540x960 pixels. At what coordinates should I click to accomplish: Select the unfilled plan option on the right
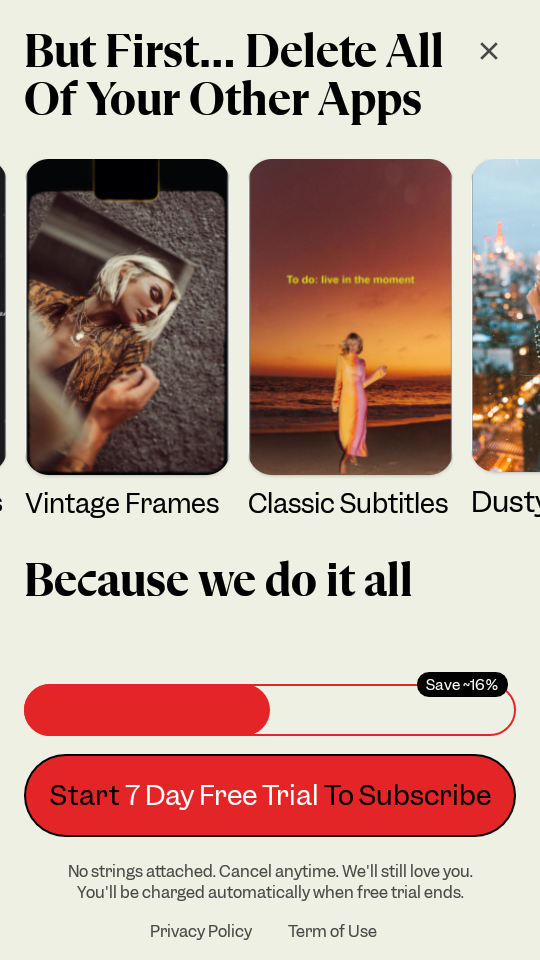click(x=392, y=710)
